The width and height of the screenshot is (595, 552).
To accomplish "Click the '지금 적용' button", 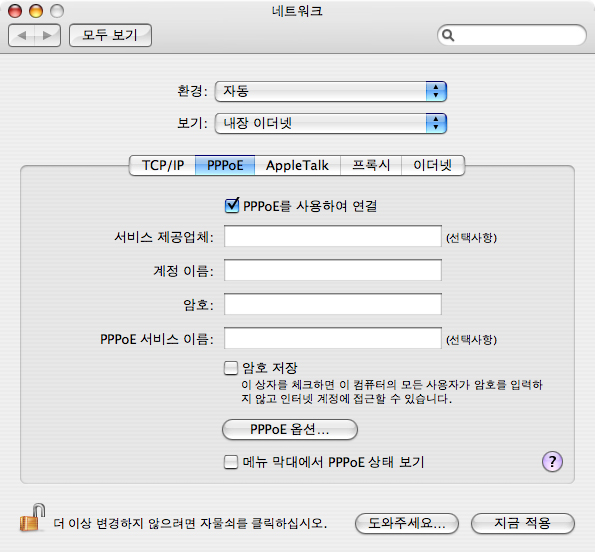I will (x=523, y=524).
